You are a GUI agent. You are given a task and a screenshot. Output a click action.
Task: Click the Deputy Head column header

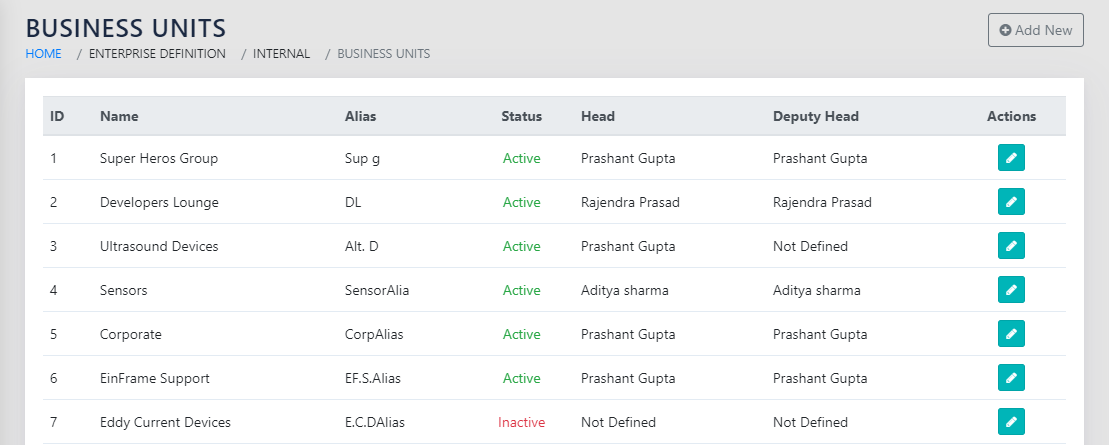815,116
